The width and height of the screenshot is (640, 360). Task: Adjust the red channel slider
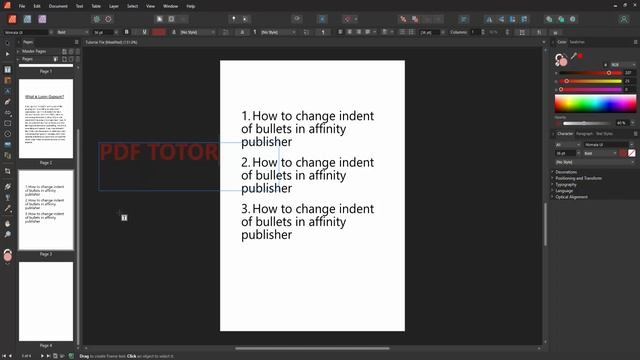[591, 73]
